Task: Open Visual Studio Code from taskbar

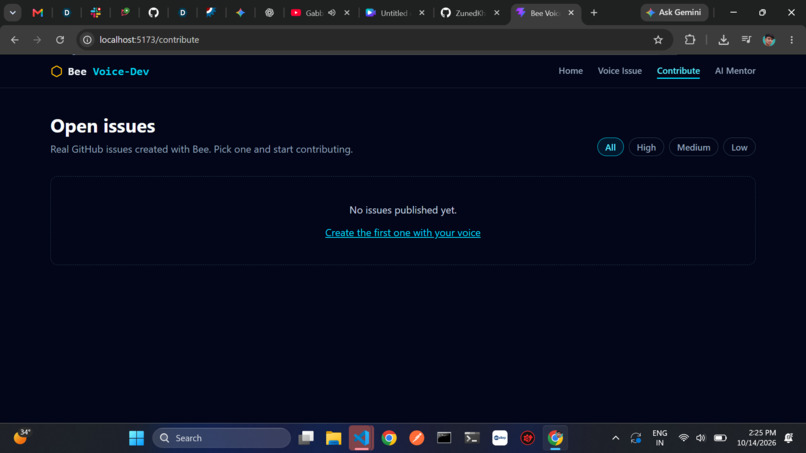Action: pos(361,438)
